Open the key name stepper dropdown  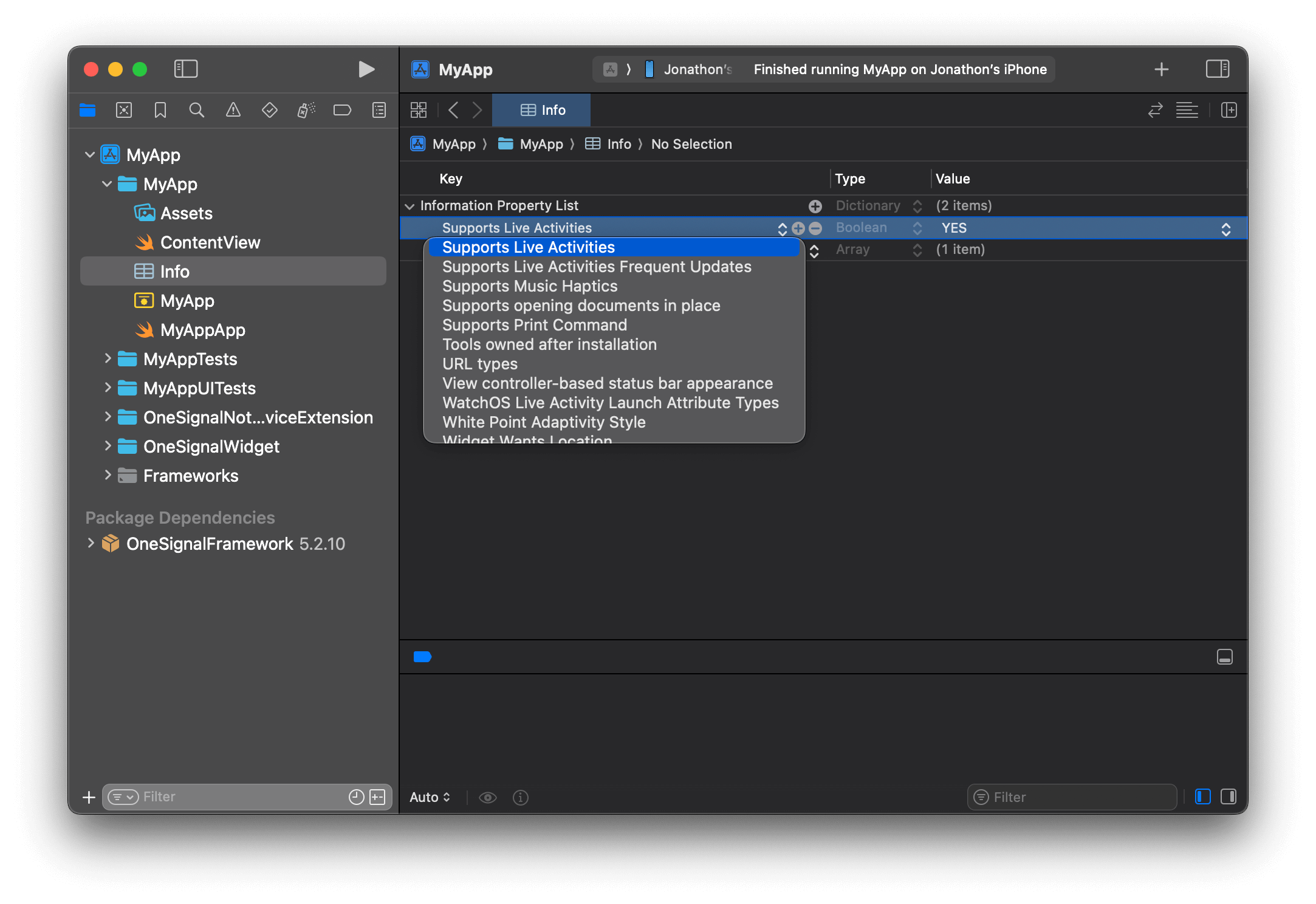coord(783,228)
